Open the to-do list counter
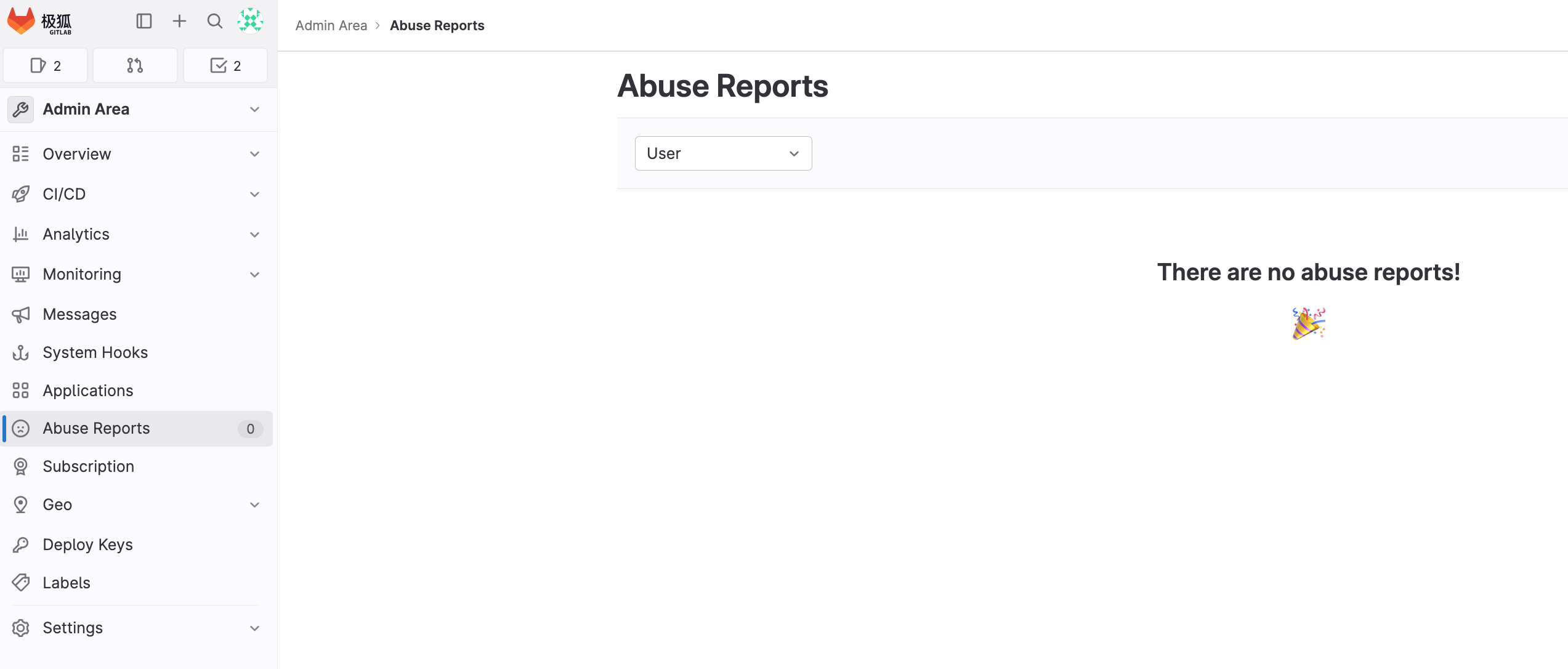Image resolution: width=1568 pixels, height=669 pixels. [225, 66]
